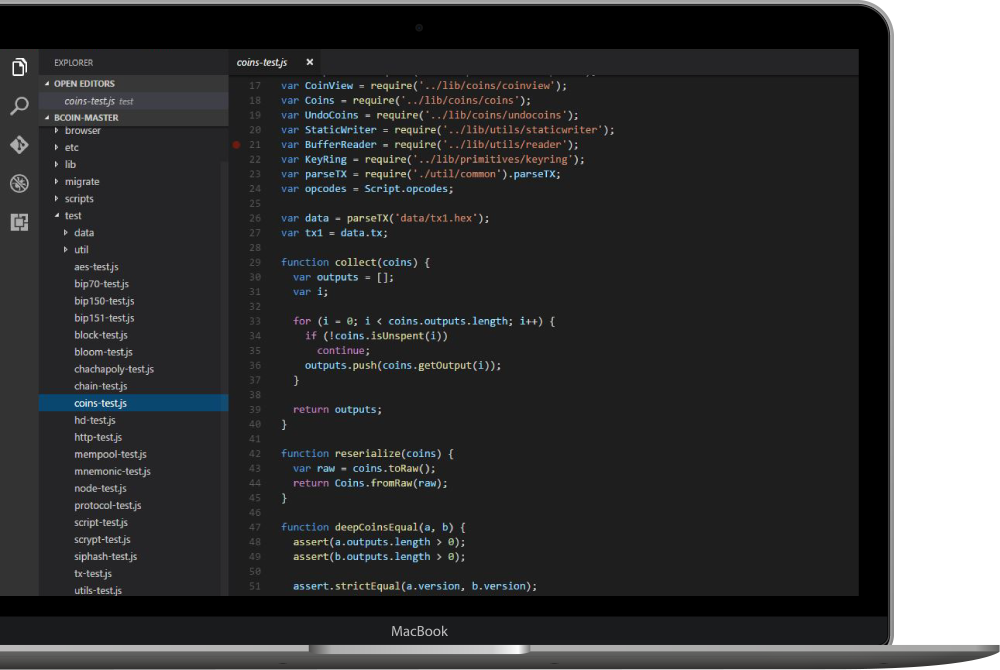
Task: Collapse the test folder
Action: (73, 215)
